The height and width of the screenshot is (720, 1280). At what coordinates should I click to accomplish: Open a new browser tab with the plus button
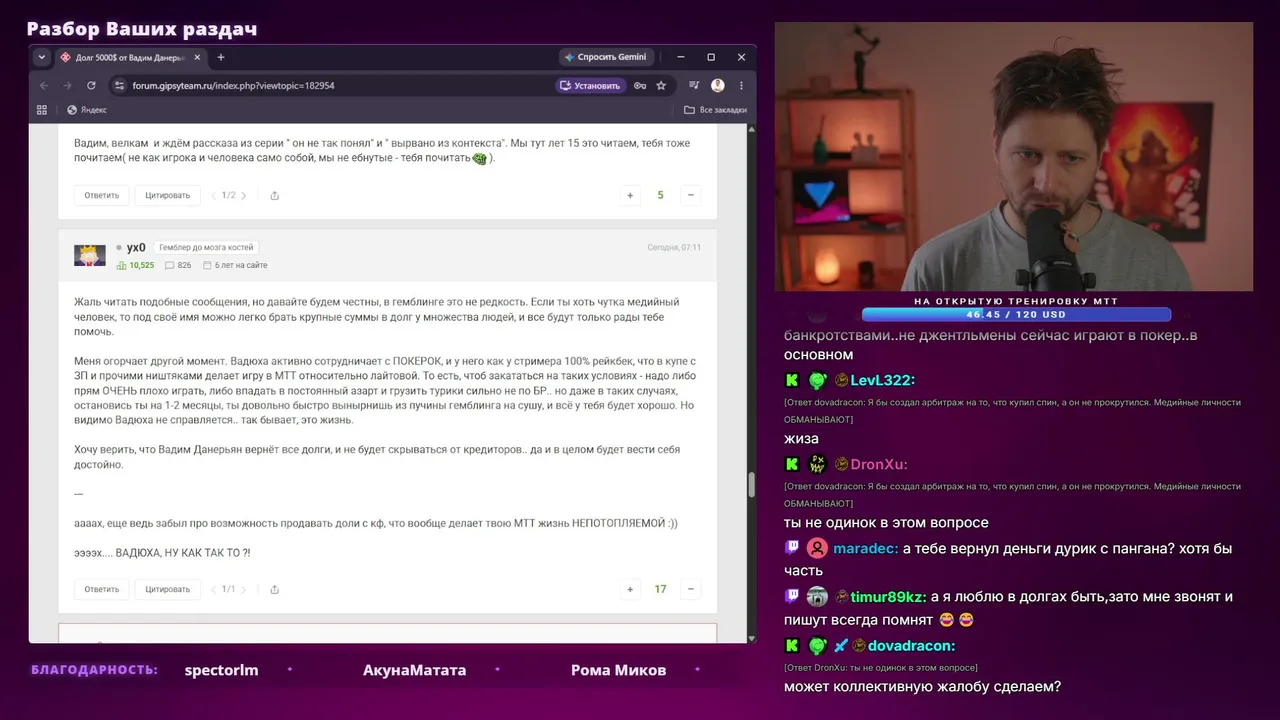pos(221,57)
